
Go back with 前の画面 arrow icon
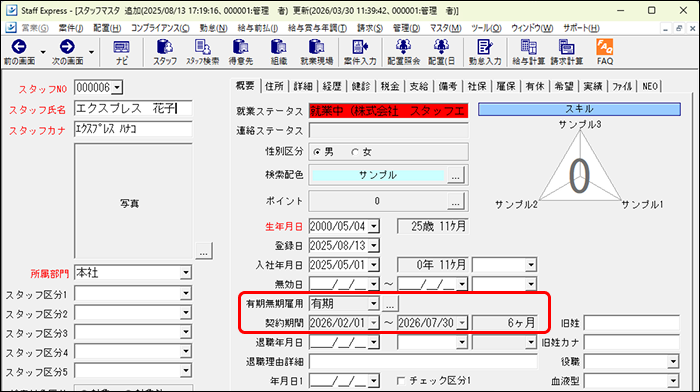point(19,47)
